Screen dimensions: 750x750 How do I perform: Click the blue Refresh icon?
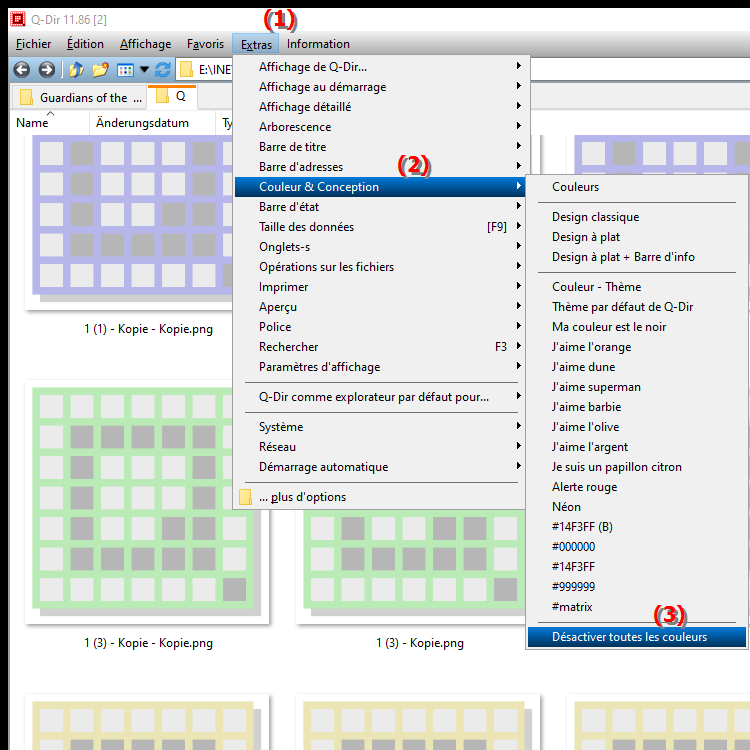163,70
